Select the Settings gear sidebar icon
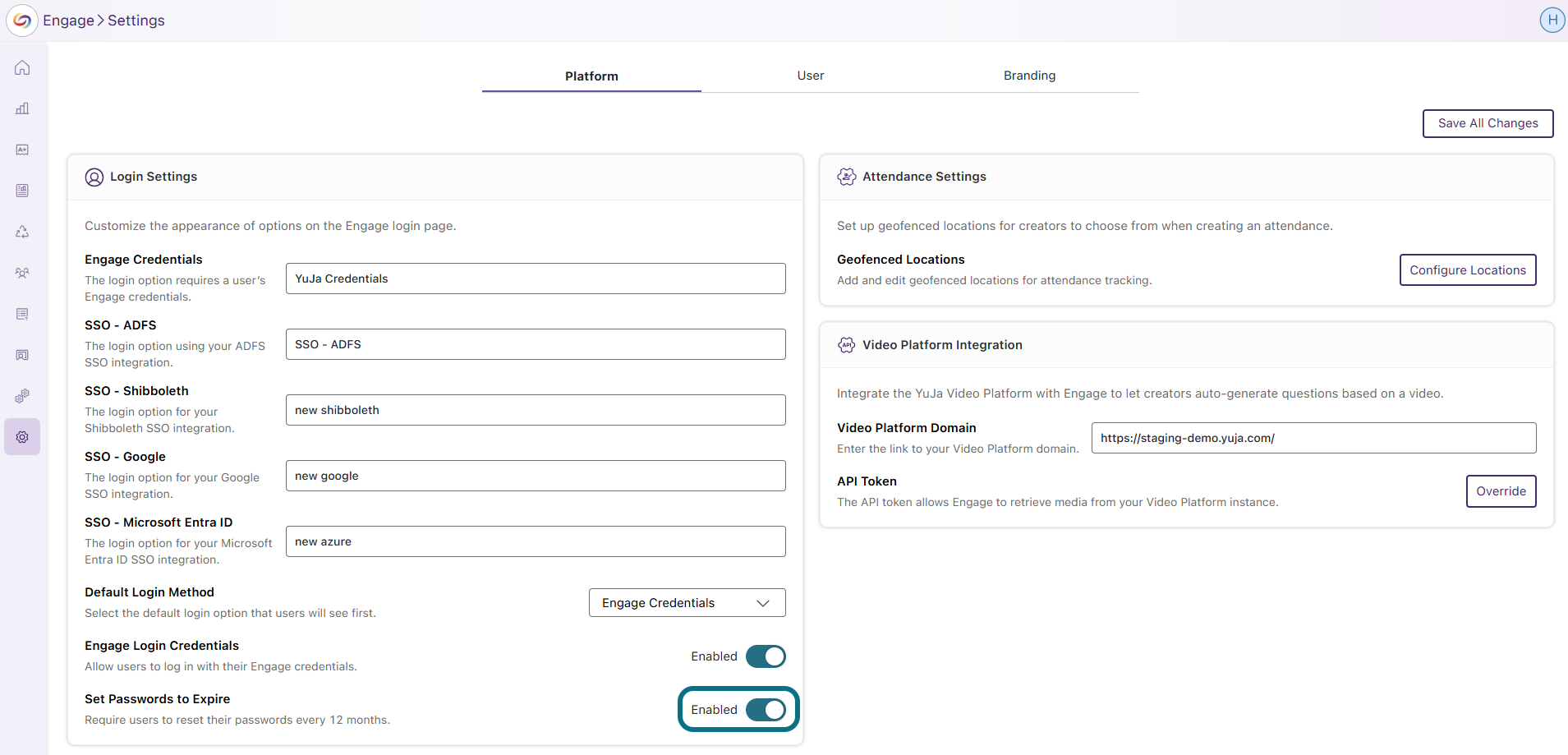 (x=22, y=437)
